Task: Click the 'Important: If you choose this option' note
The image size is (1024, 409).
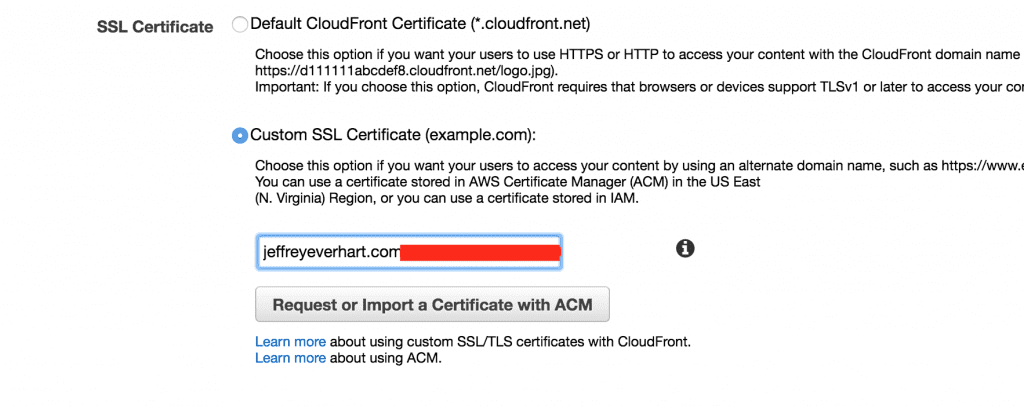Action: pos(639,88)
